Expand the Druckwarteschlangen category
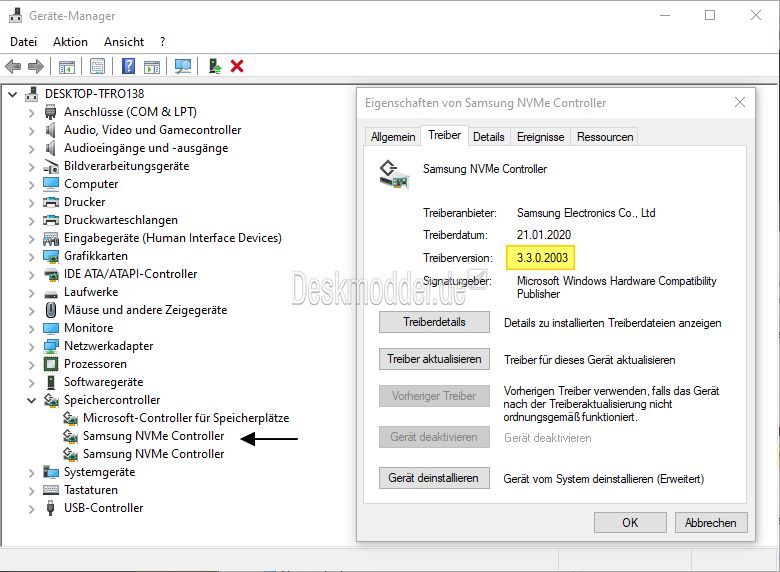This screenshot has height=572, width=780. click(x=31, y=221)
